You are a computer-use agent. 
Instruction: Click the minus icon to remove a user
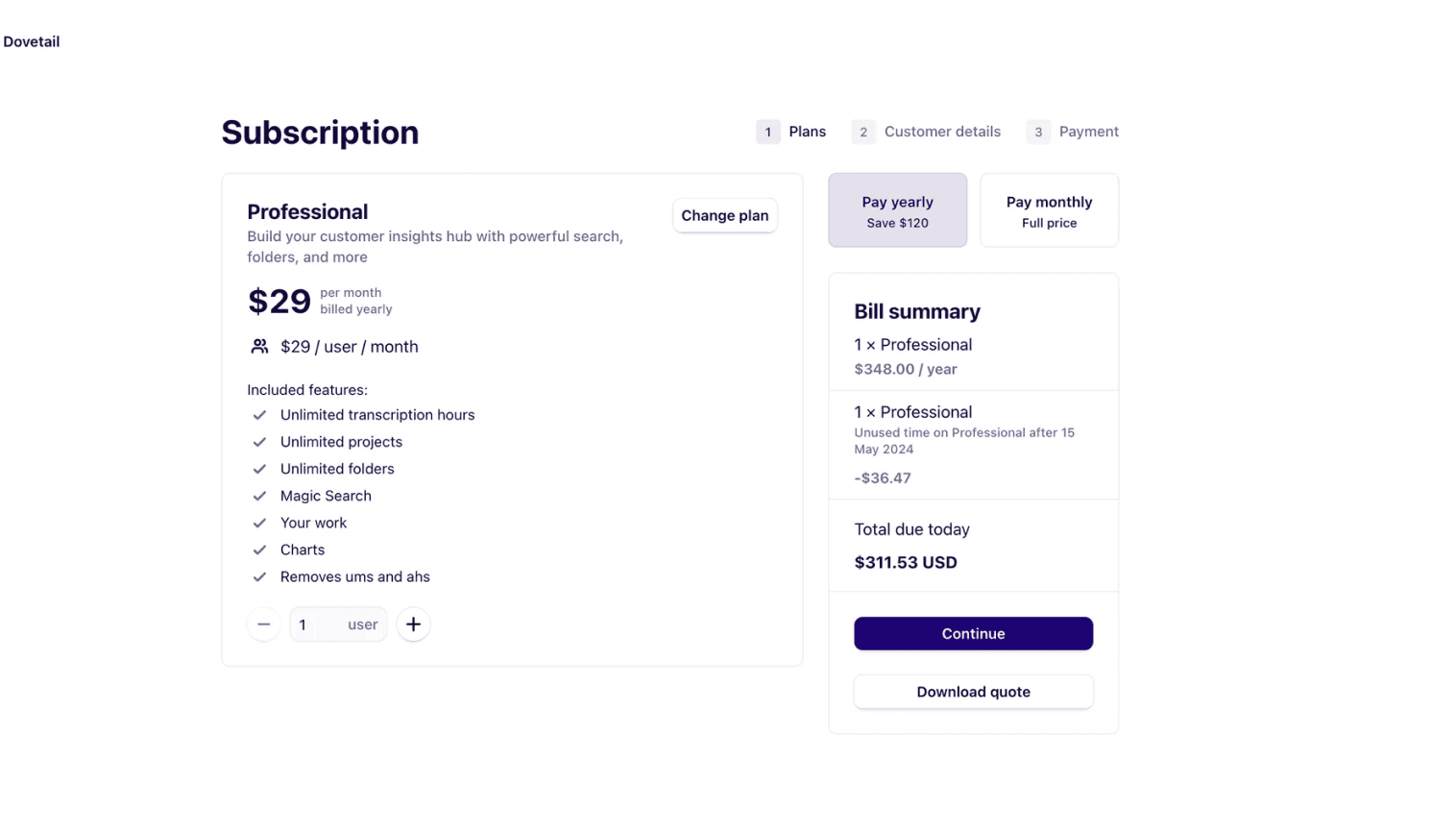tap(263, 624)
